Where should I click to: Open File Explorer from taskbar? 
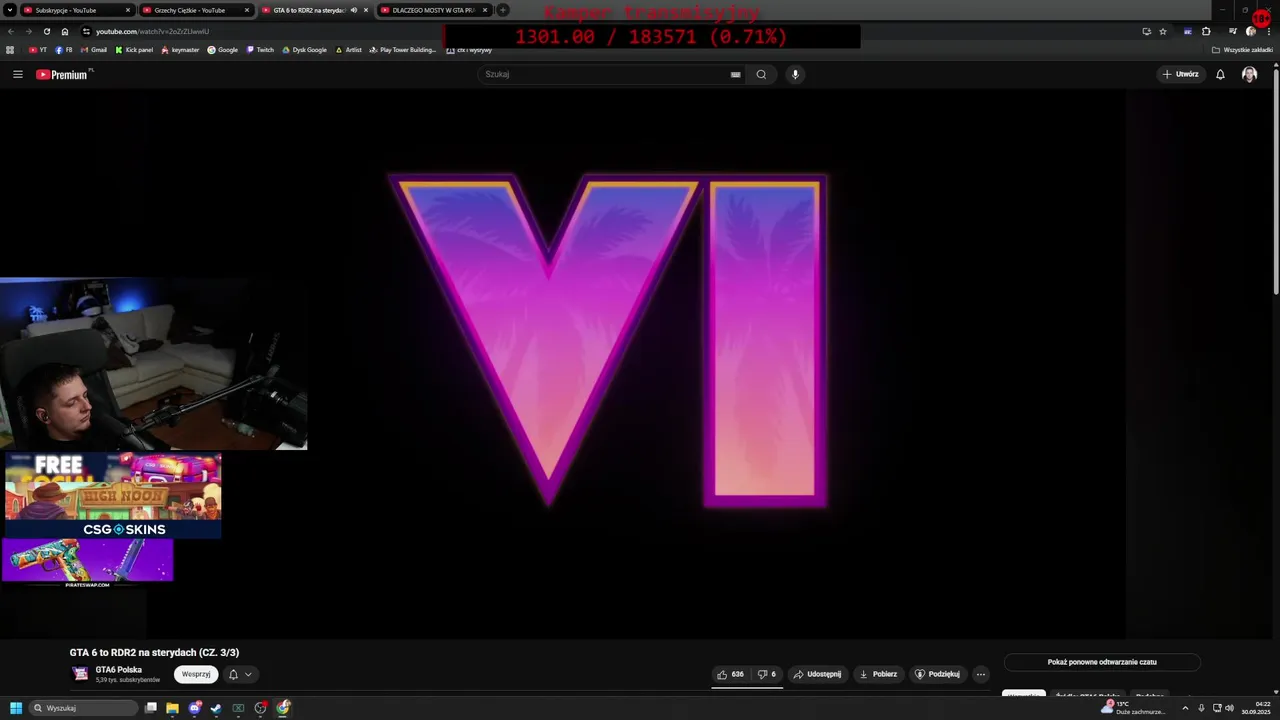click(172, 708)
